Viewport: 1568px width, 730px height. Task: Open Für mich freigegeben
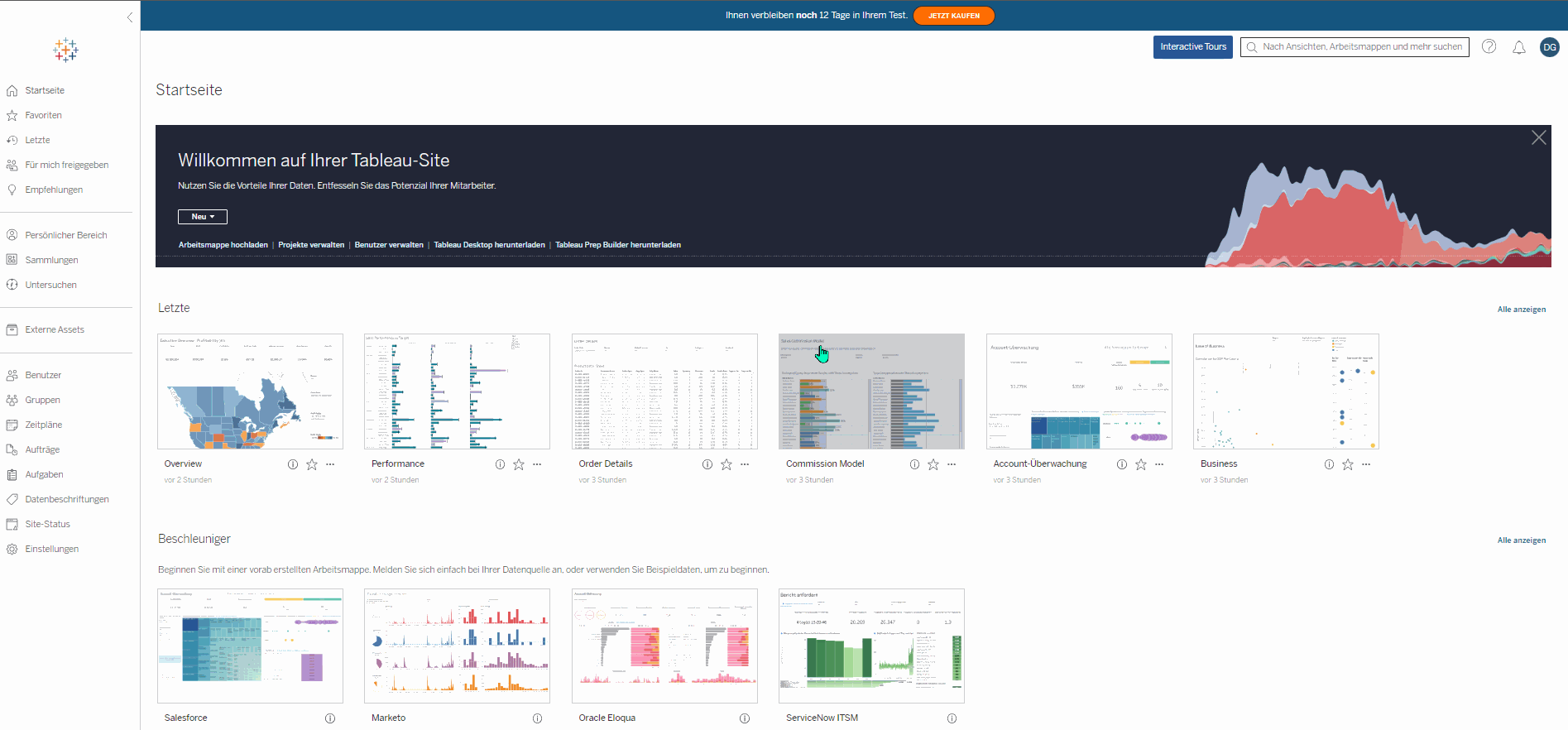coord(66,165)
